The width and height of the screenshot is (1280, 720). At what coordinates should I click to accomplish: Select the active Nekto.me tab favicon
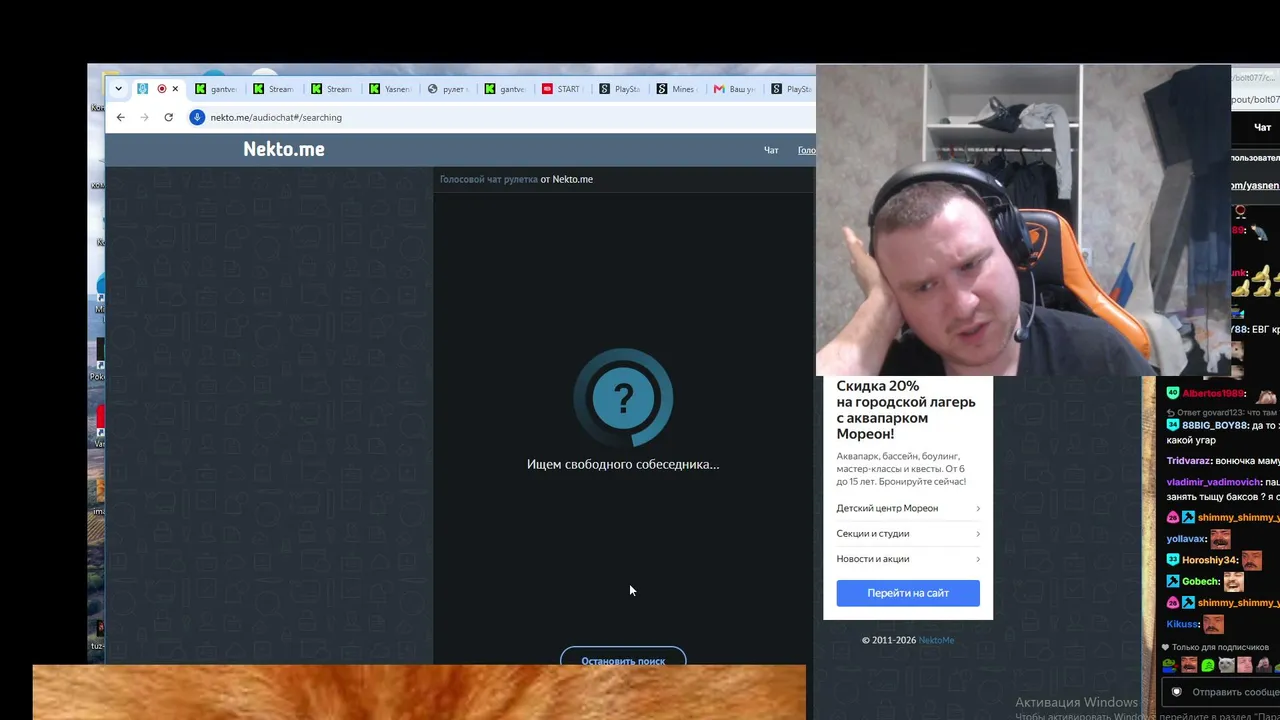[143, 89]
